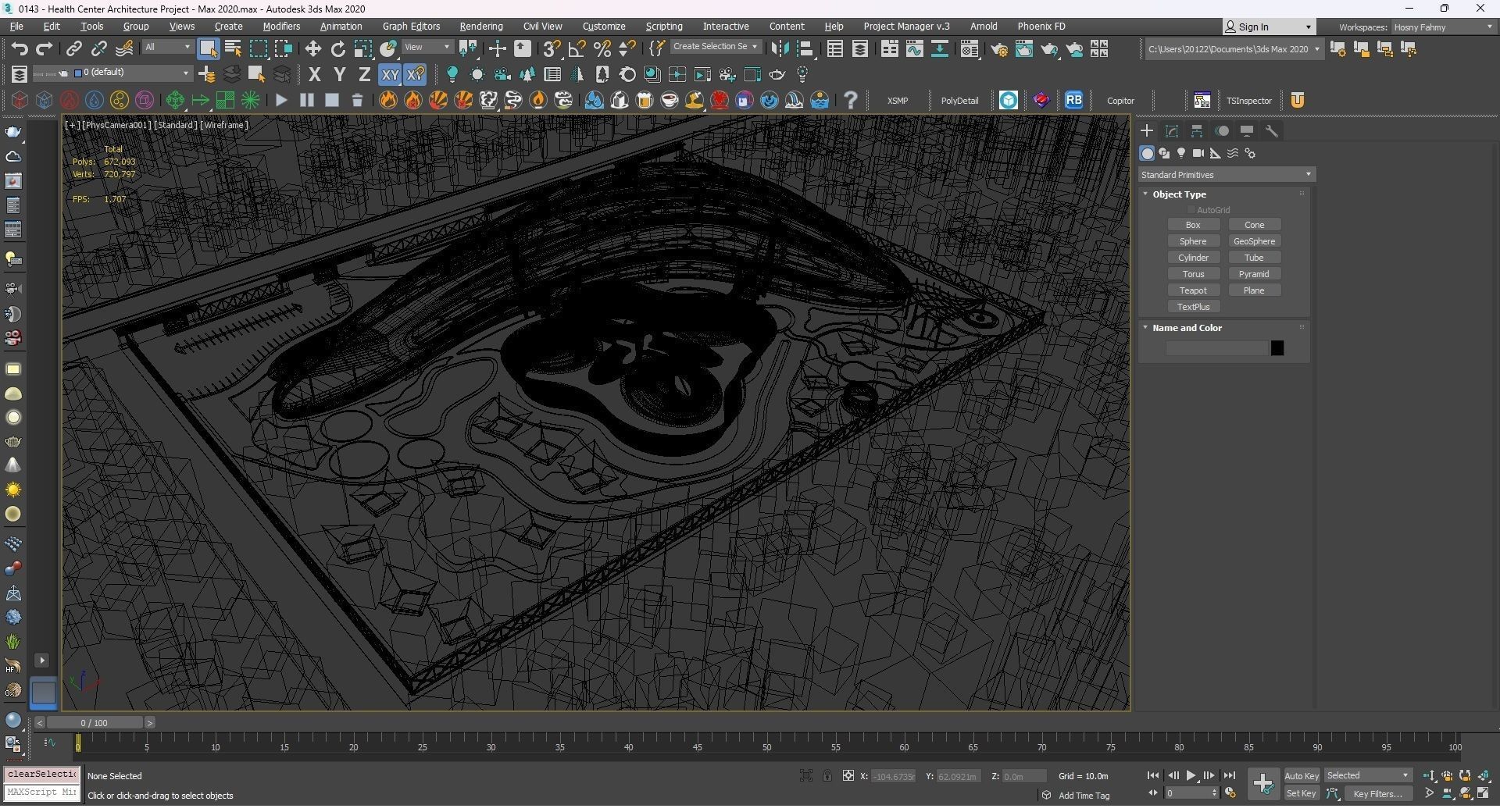
Task: Create a Teapot primitive
Action: click(x=1193, y=290)
